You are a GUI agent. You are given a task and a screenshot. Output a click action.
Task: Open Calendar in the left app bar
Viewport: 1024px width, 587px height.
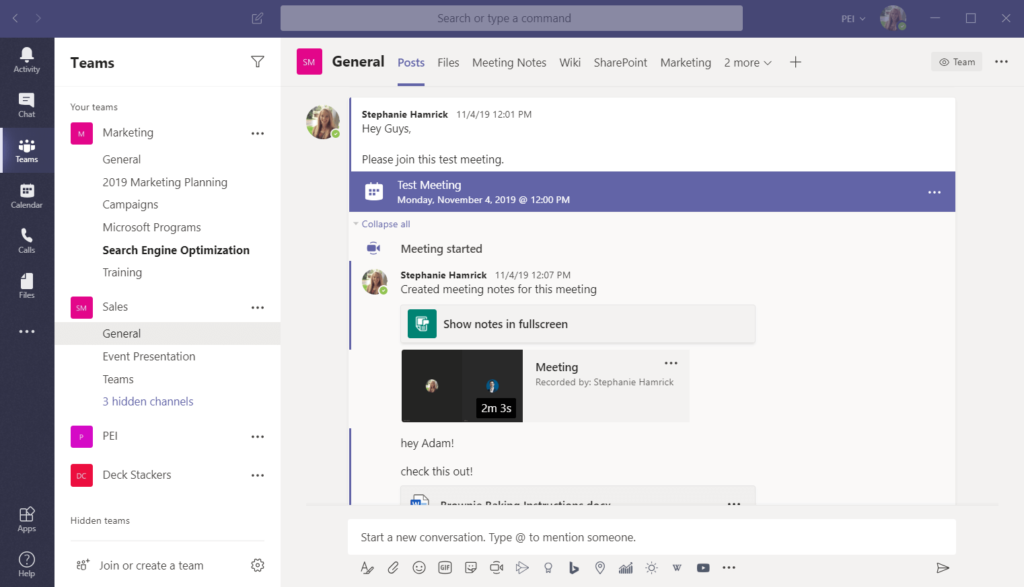[27, 196]
